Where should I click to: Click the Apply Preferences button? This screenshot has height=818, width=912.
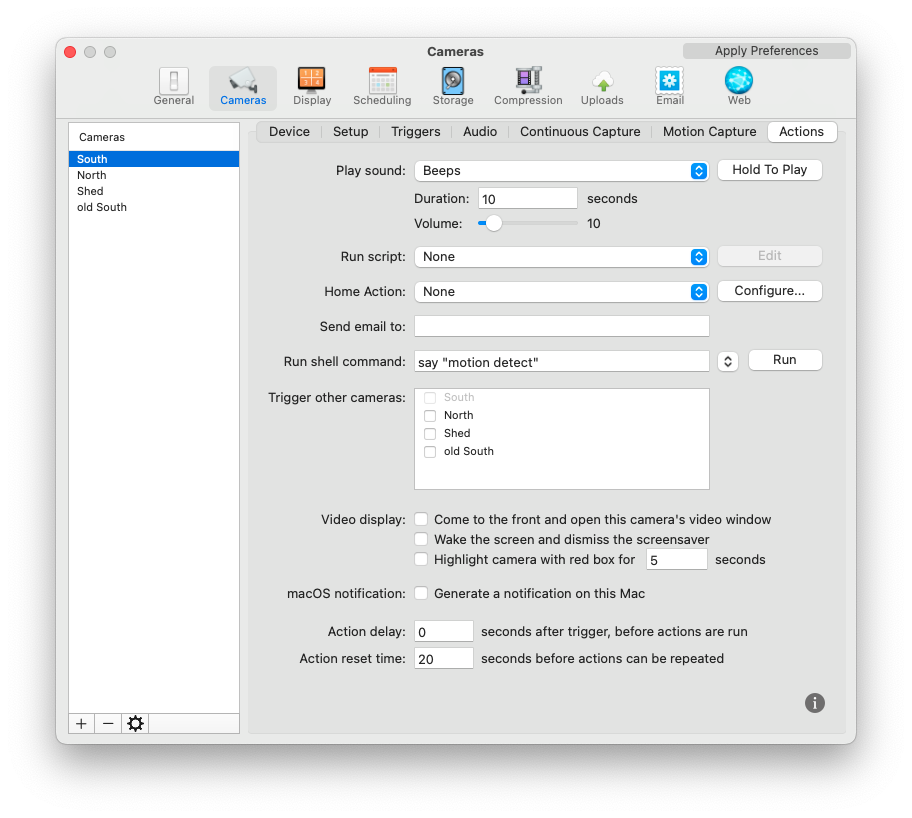[766, 51]
